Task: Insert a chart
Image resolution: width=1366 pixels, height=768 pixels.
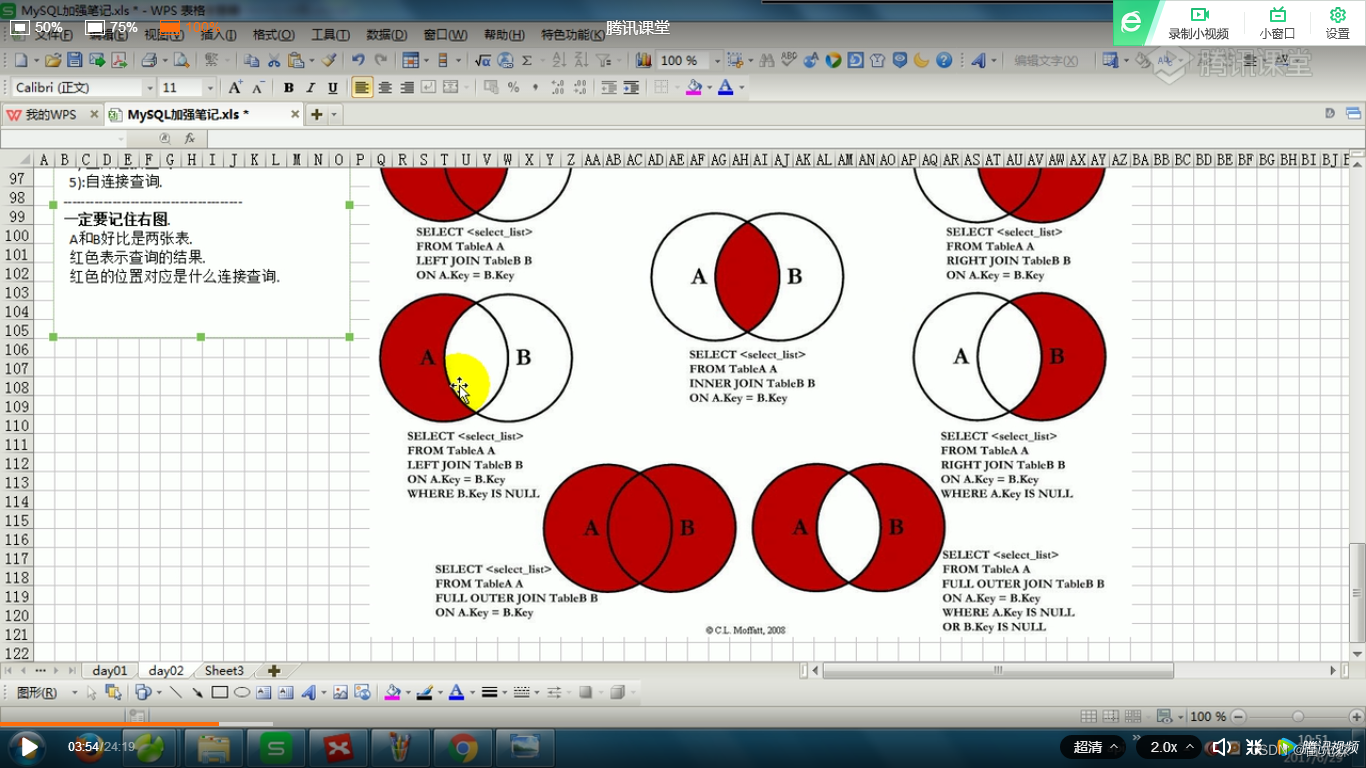Action: [643, 61]
